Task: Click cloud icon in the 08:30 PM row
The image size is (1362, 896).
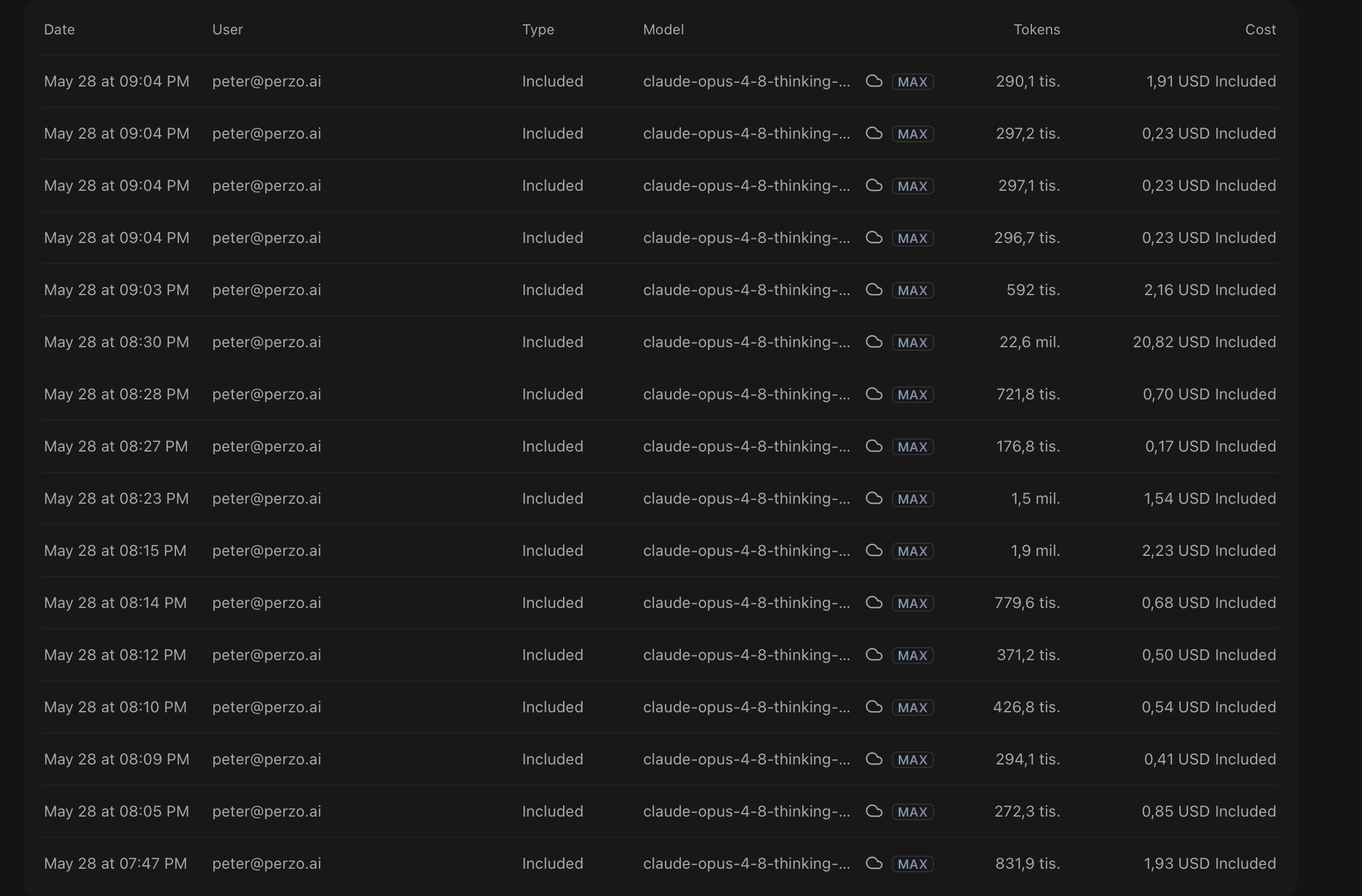Action: click(874, 342)
